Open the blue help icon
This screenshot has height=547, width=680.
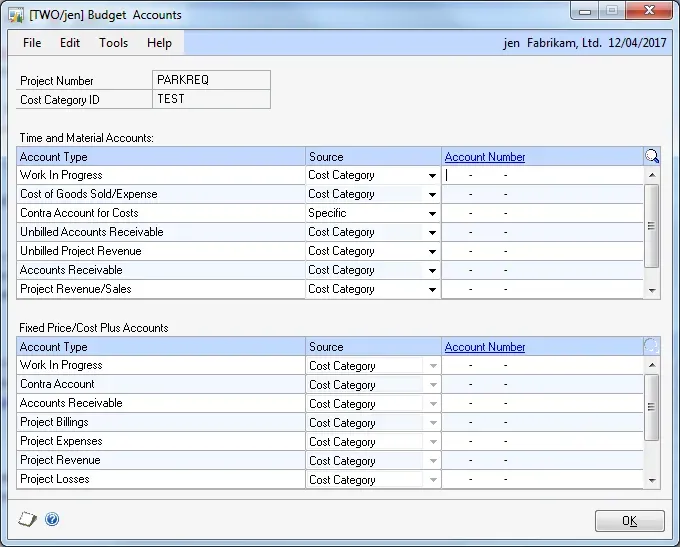[52, 519]
